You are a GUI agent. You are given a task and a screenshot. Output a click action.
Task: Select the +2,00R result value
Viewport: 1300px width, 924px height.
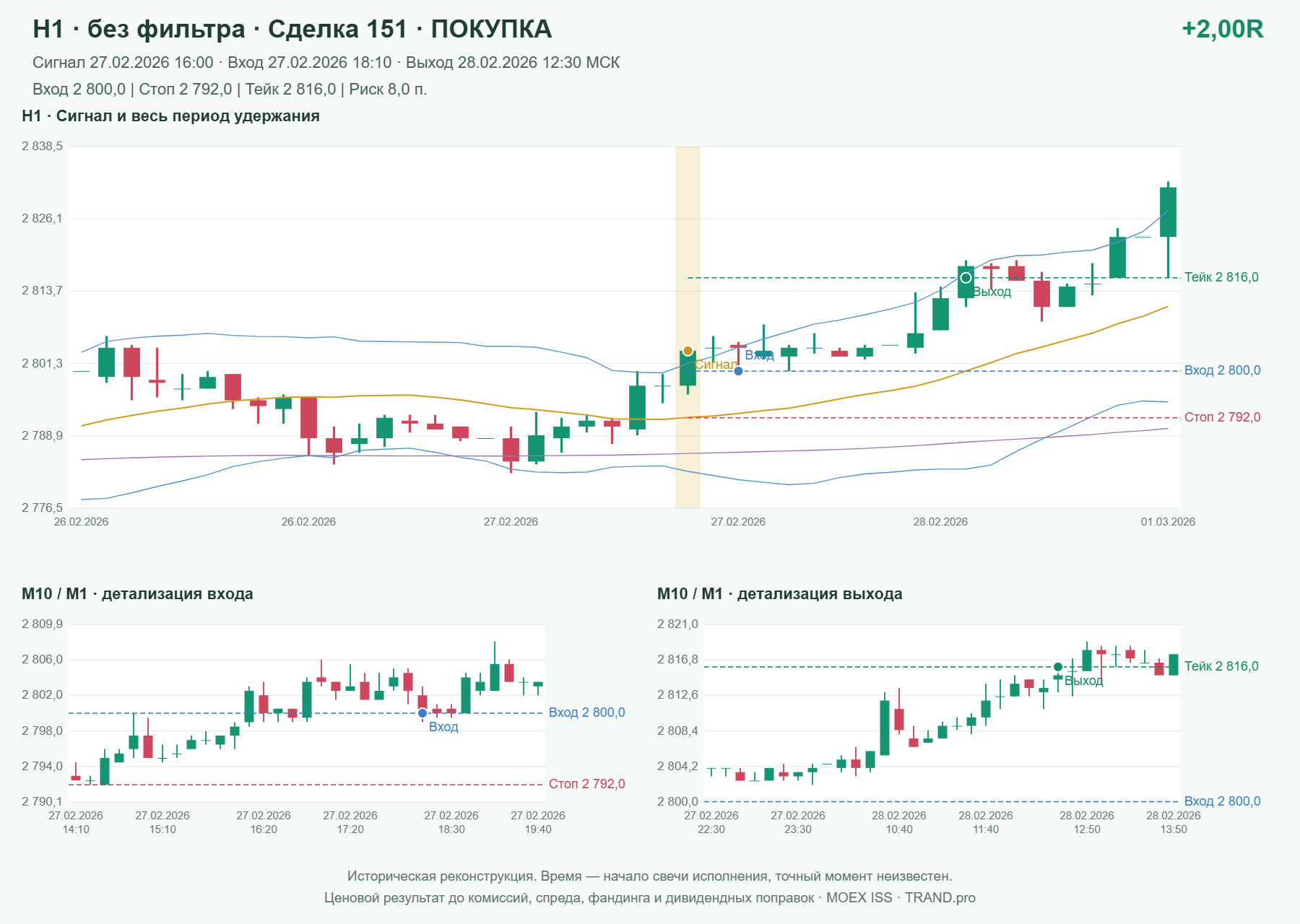(1223, 29)
